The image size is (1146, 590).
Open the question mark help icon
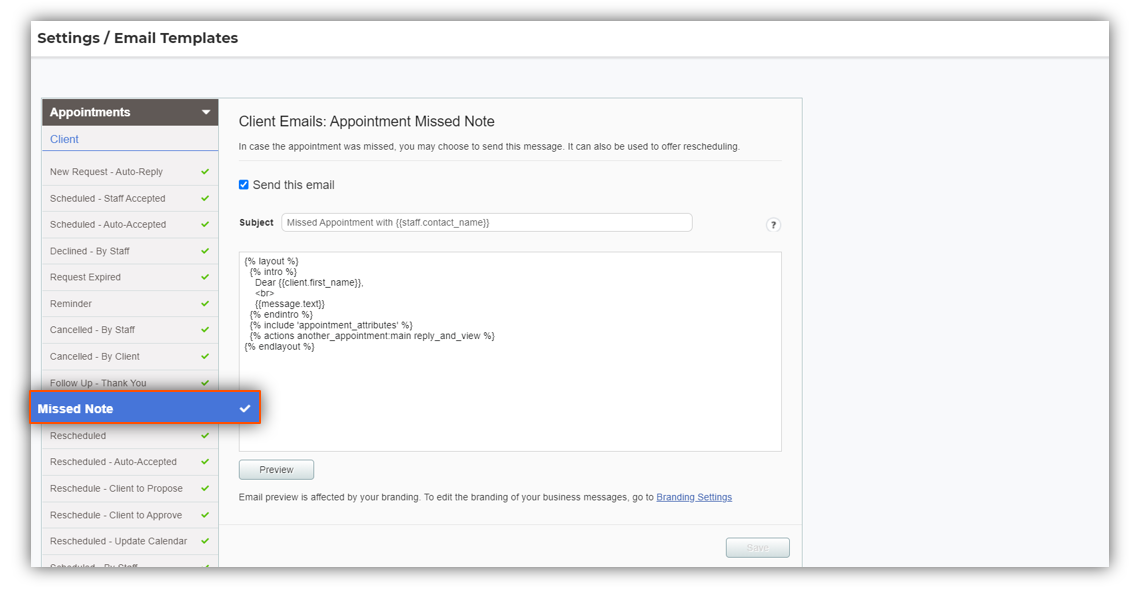[x=773, y=225]
